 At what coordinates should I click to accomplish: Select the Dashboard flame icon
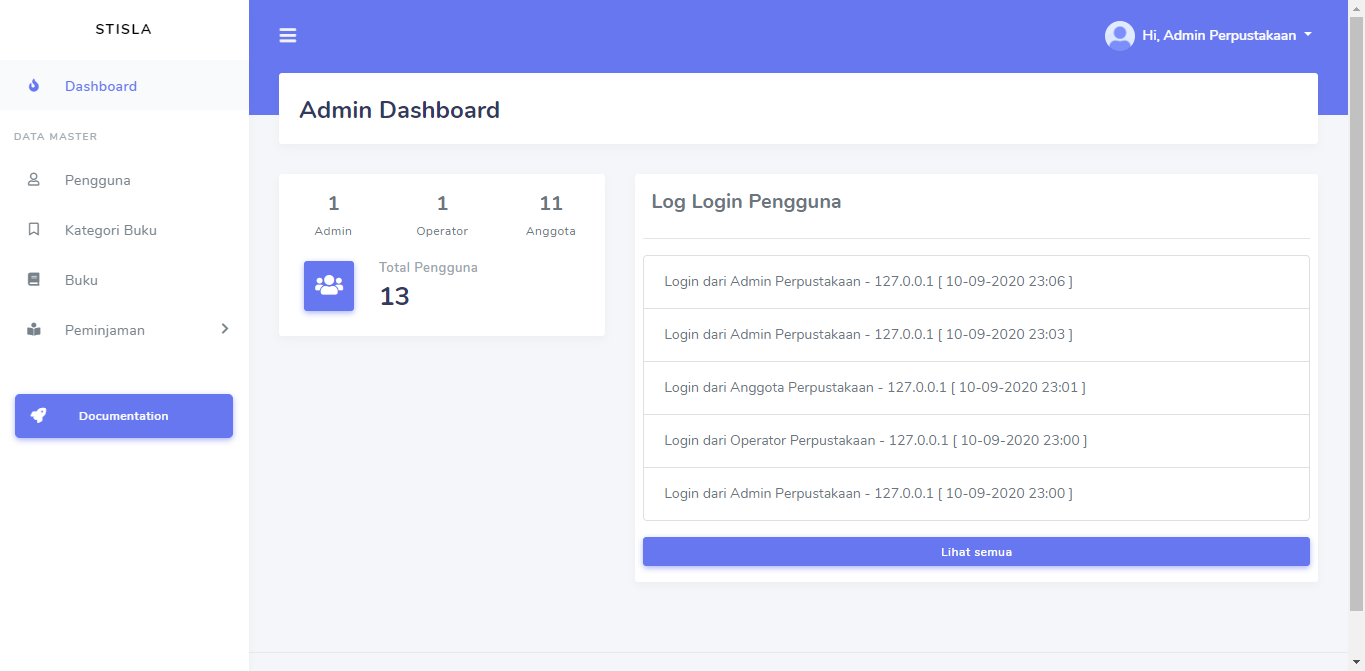33,86
